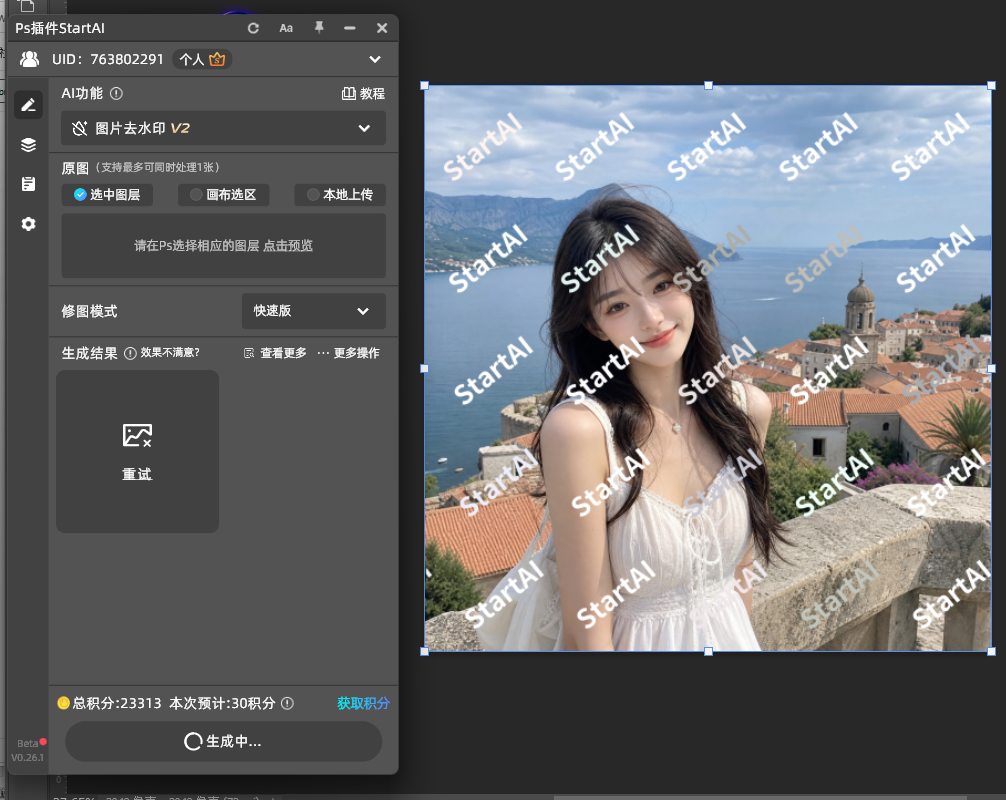Click the top-center transform handle on canvas

(x=708, y=85)
